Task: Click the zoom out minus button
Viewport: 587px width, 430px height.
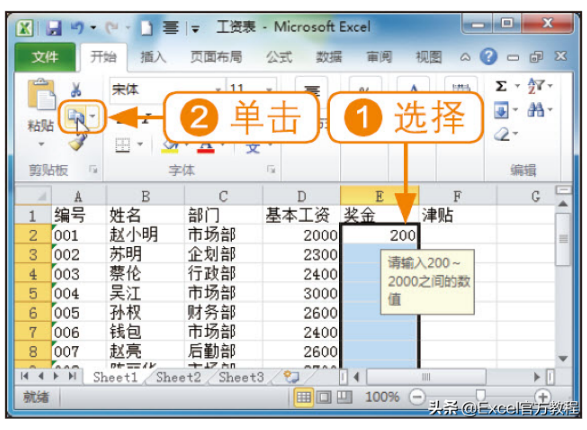Action: [x=417, y=397]
